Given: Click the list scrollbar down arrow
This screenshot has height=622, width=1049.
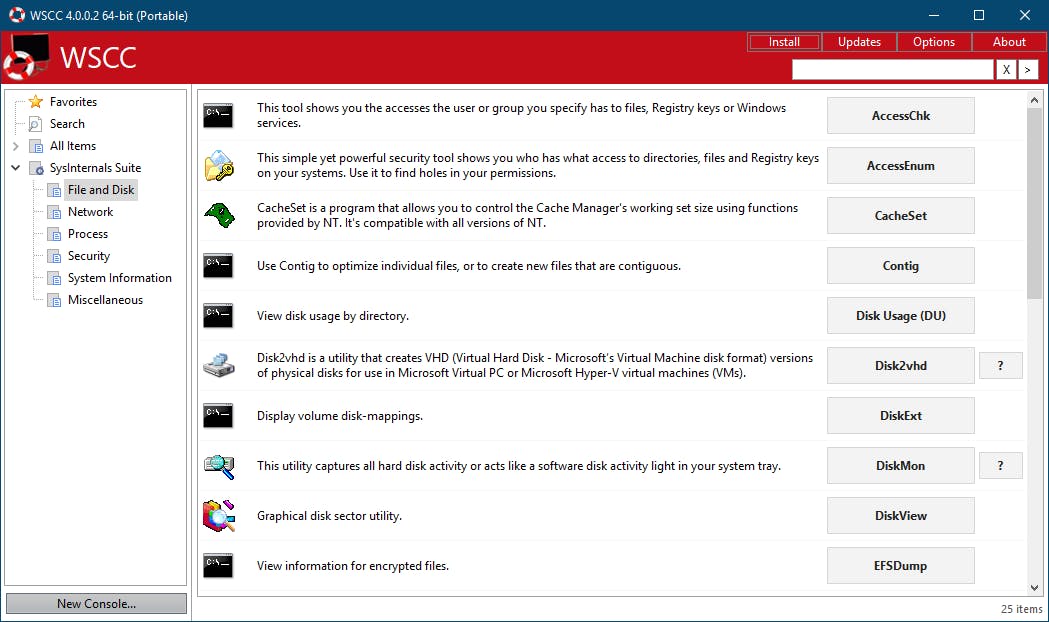Looking at the screenshot, I should click(x=1034, y=588).
